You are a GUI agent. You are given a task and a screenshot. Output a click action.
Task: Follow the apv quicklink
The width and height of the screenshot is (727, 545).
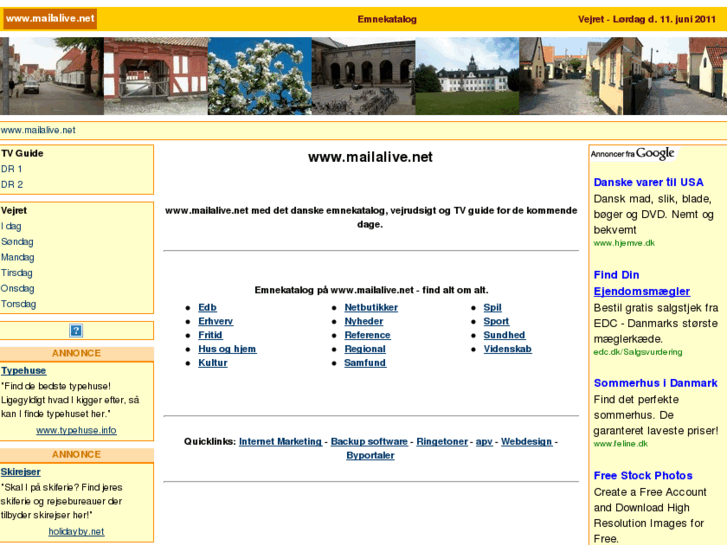pos(484,442)
